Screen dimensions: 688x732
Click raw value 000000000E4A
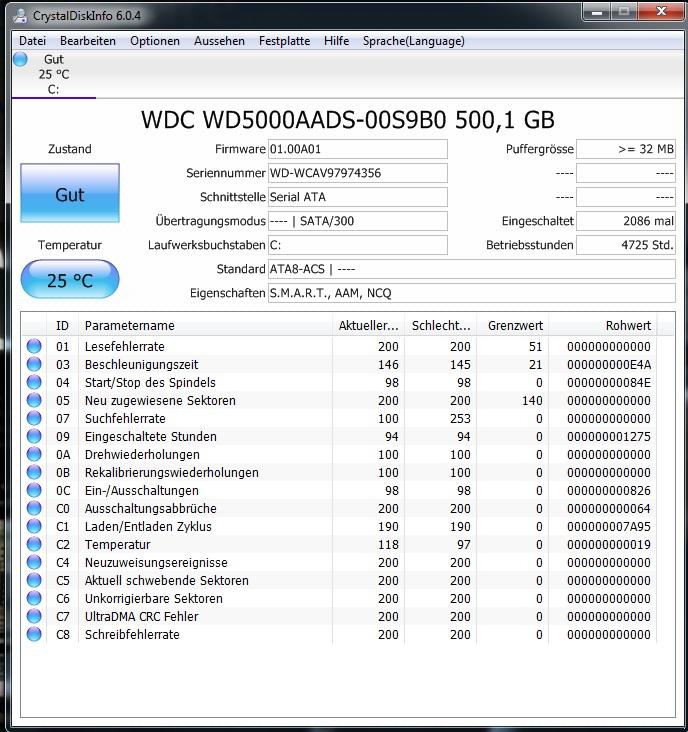[609, 365]
